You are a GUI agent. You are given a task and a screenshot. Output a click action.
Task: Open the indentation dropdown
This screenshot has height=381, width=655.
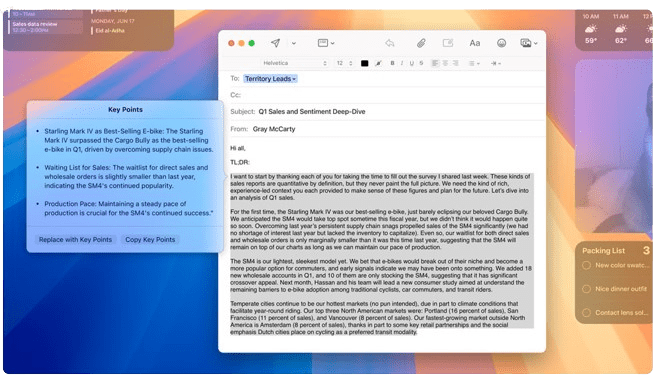496,63
